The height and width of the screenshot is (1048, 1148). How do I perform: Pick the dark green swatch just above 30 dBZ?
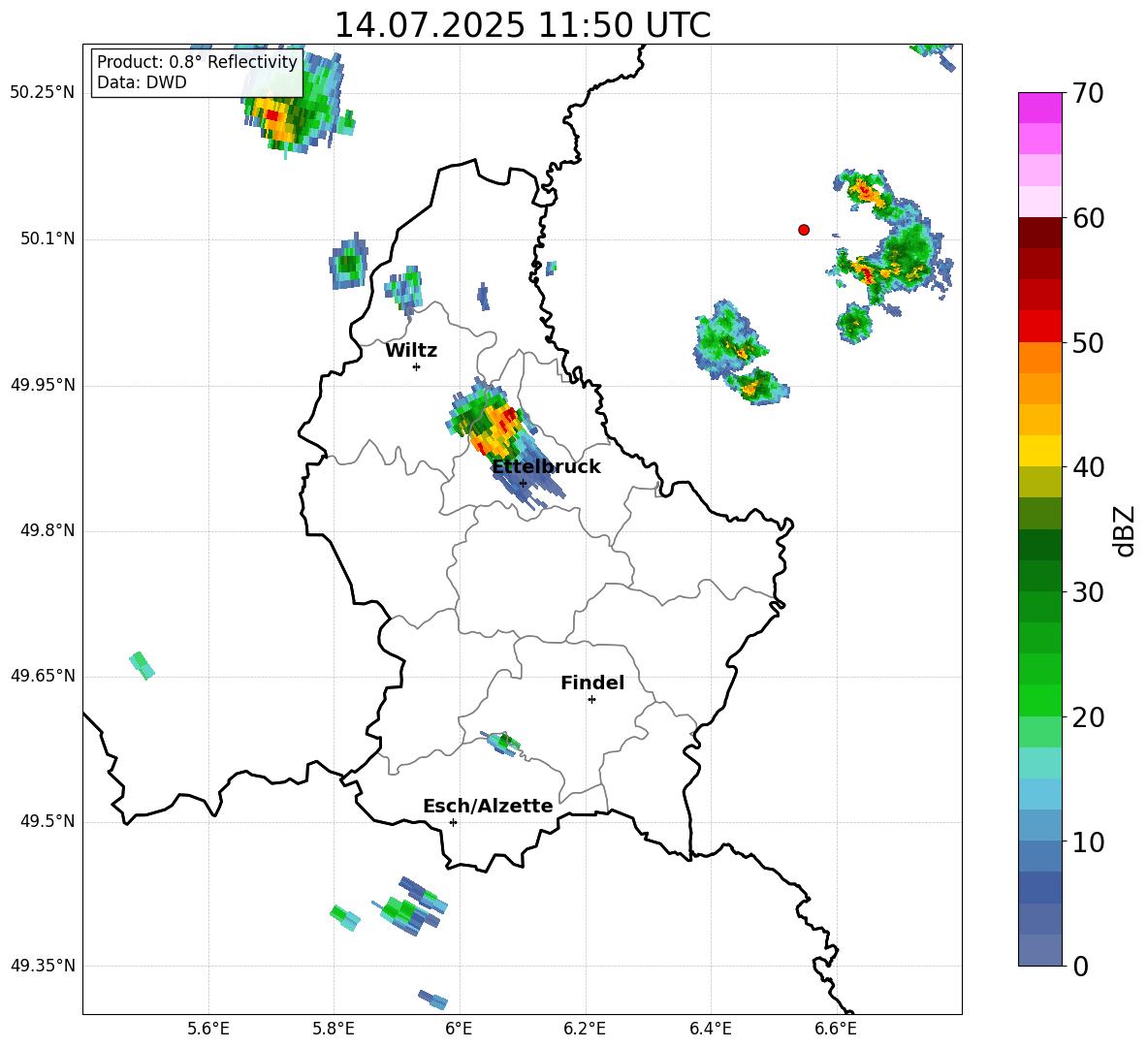[1040, 576]
